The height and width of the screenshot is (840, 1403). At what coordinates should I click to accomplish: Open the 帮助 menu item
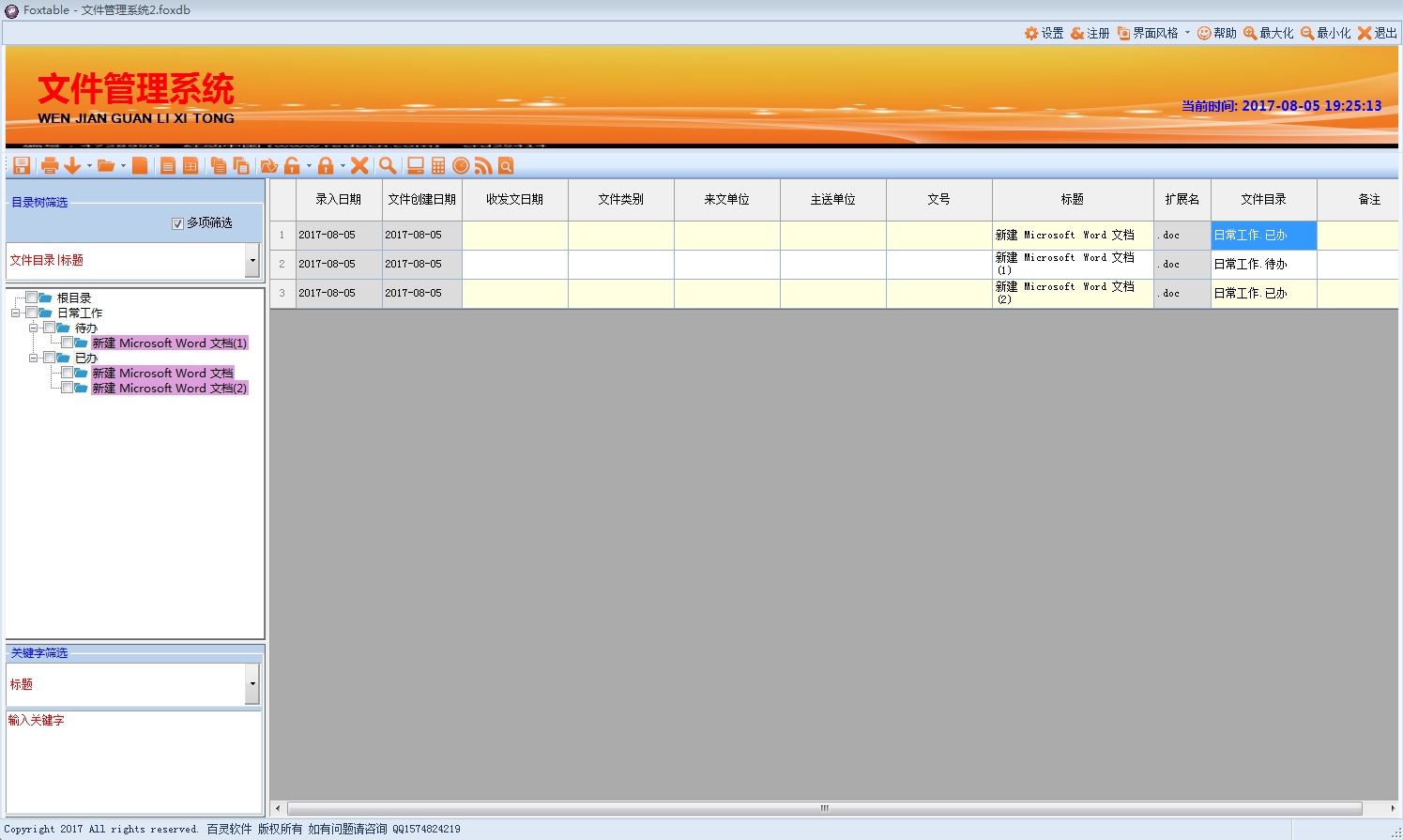coord(1217,33)
